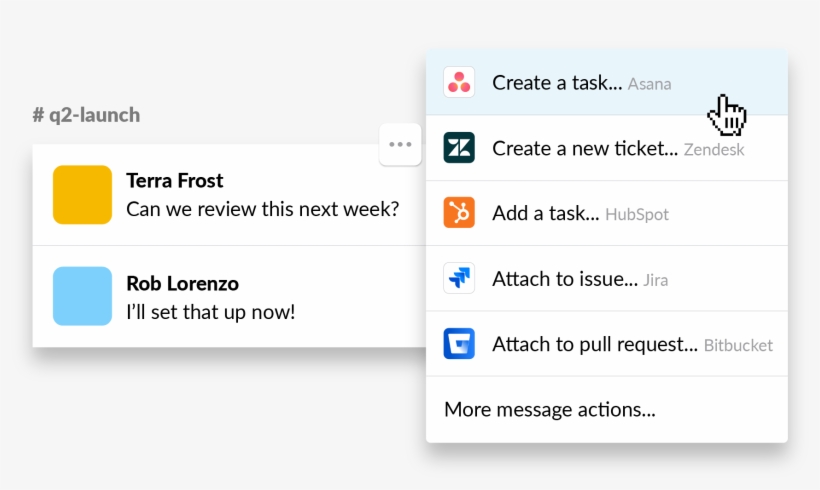Click Rob Lorenzo's blue avatar
The width and height of the screenshot is (820, 490).
(x=82, y=296)
